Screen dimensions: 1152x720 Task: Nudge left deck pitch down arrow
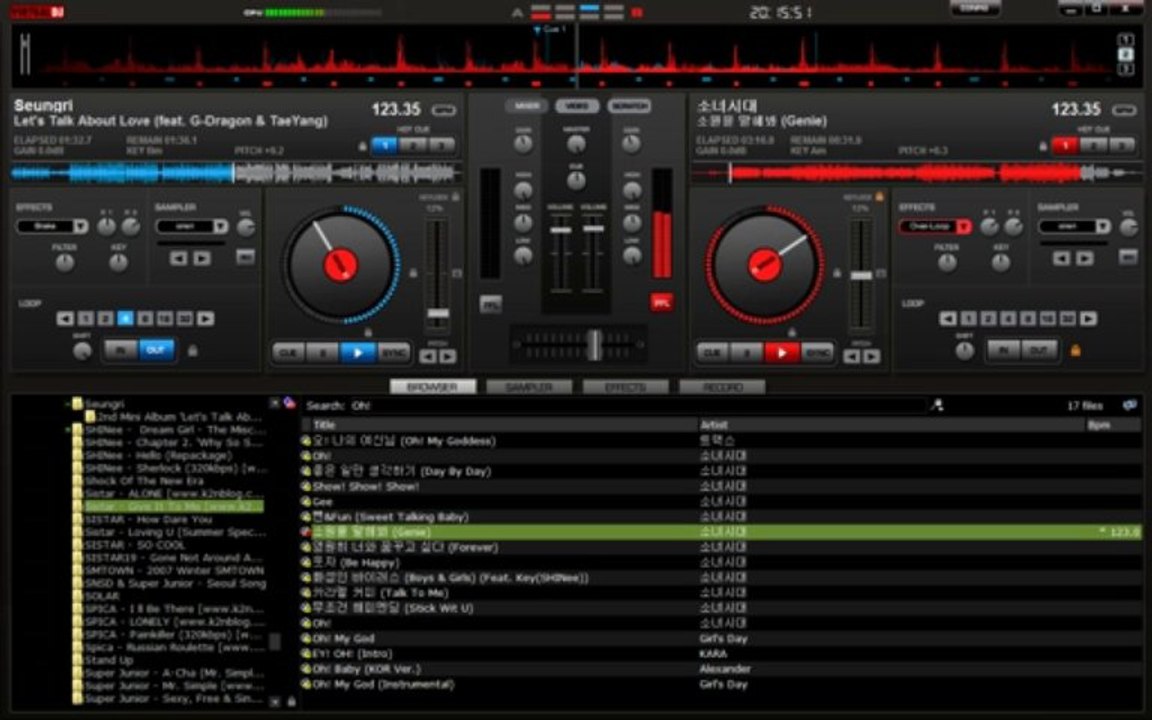428,356
